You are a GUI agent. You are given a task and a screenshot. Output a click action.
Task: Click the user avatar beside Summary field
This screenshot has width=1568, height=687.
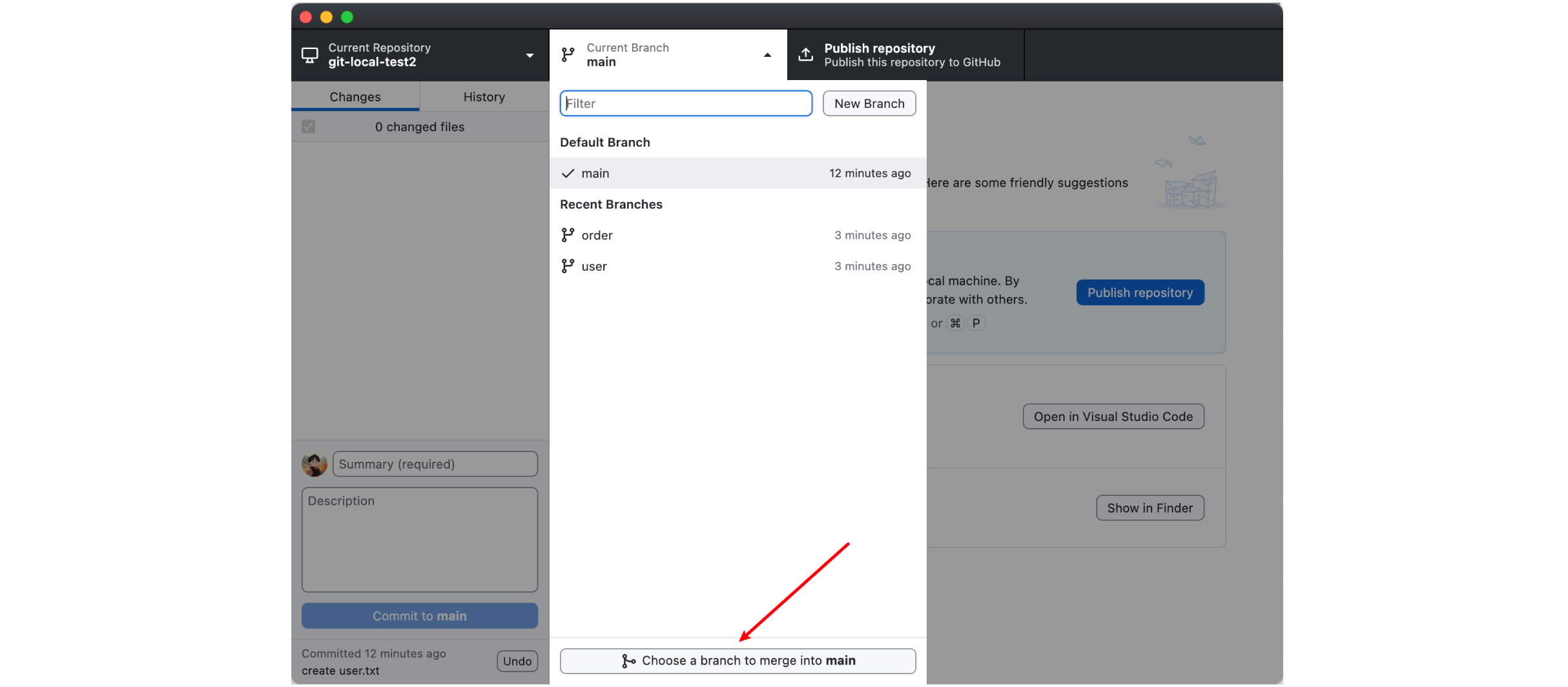coord(315,464)
